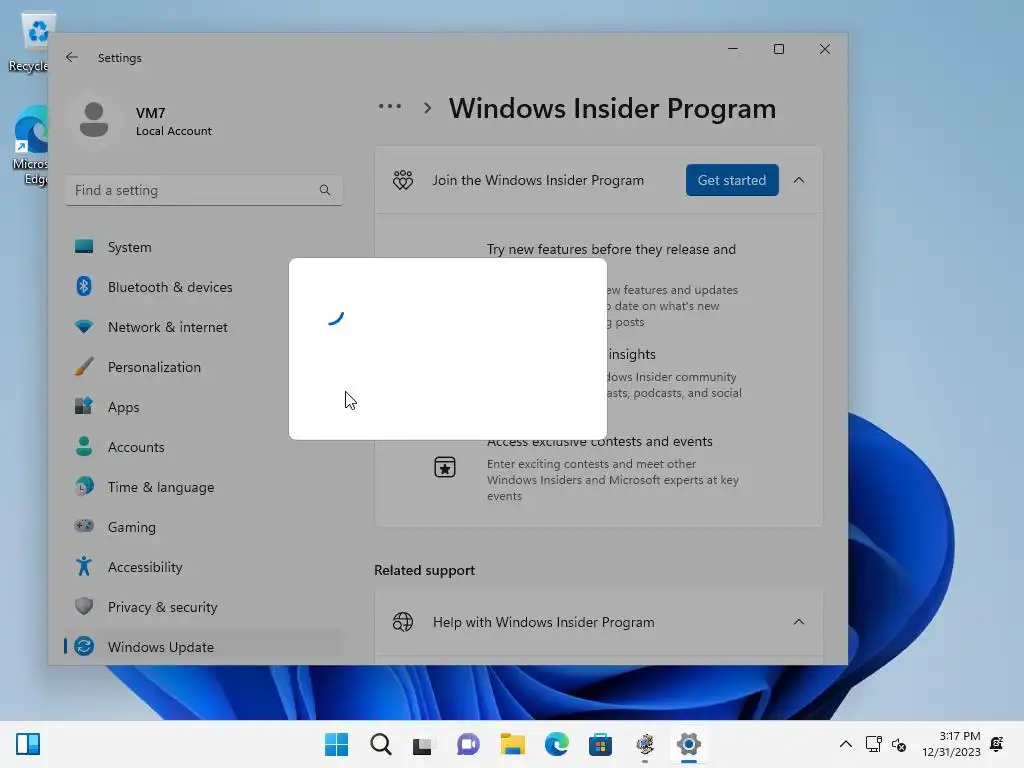Viewport: 1024px width, 768px height.
Task: Click the Bluetooth icon in sidebar
Action: tap(84, 287)
